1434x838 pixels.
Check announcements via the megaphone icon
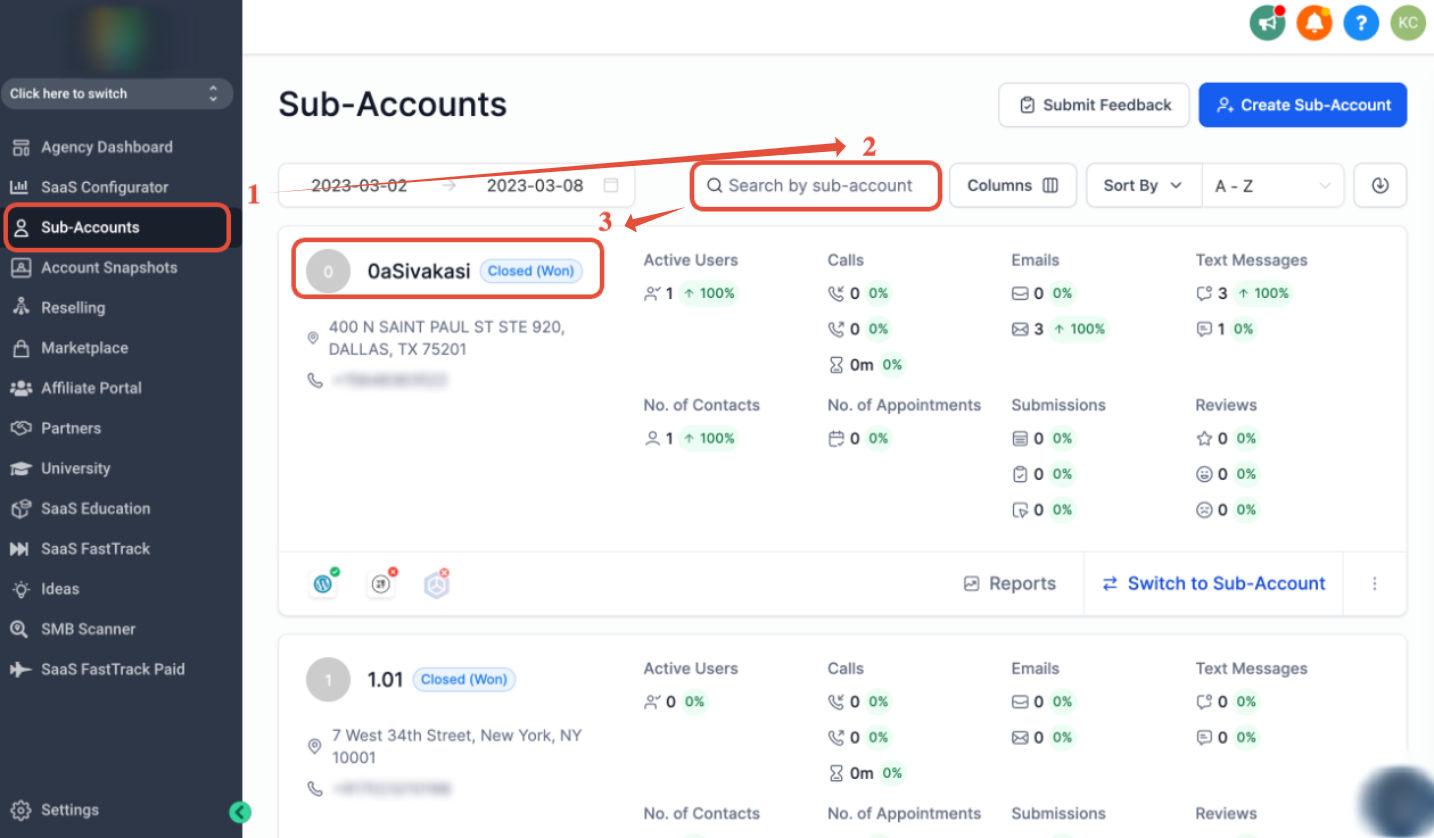pos(1267,22)
